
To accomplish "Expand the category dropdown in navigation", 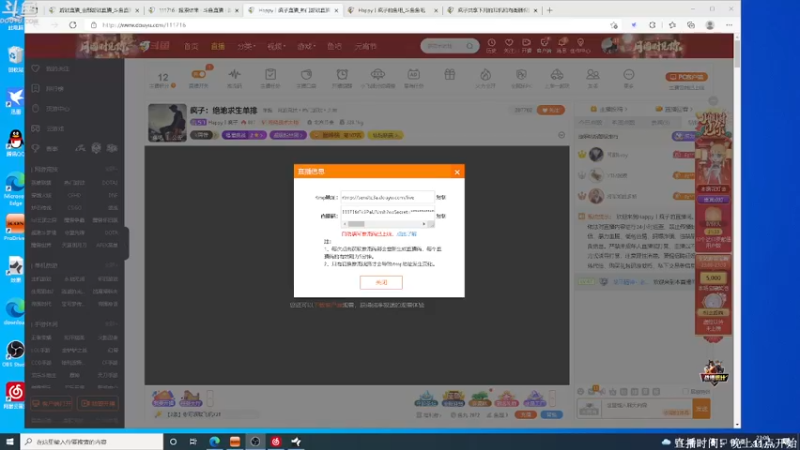I will (246, 46).
